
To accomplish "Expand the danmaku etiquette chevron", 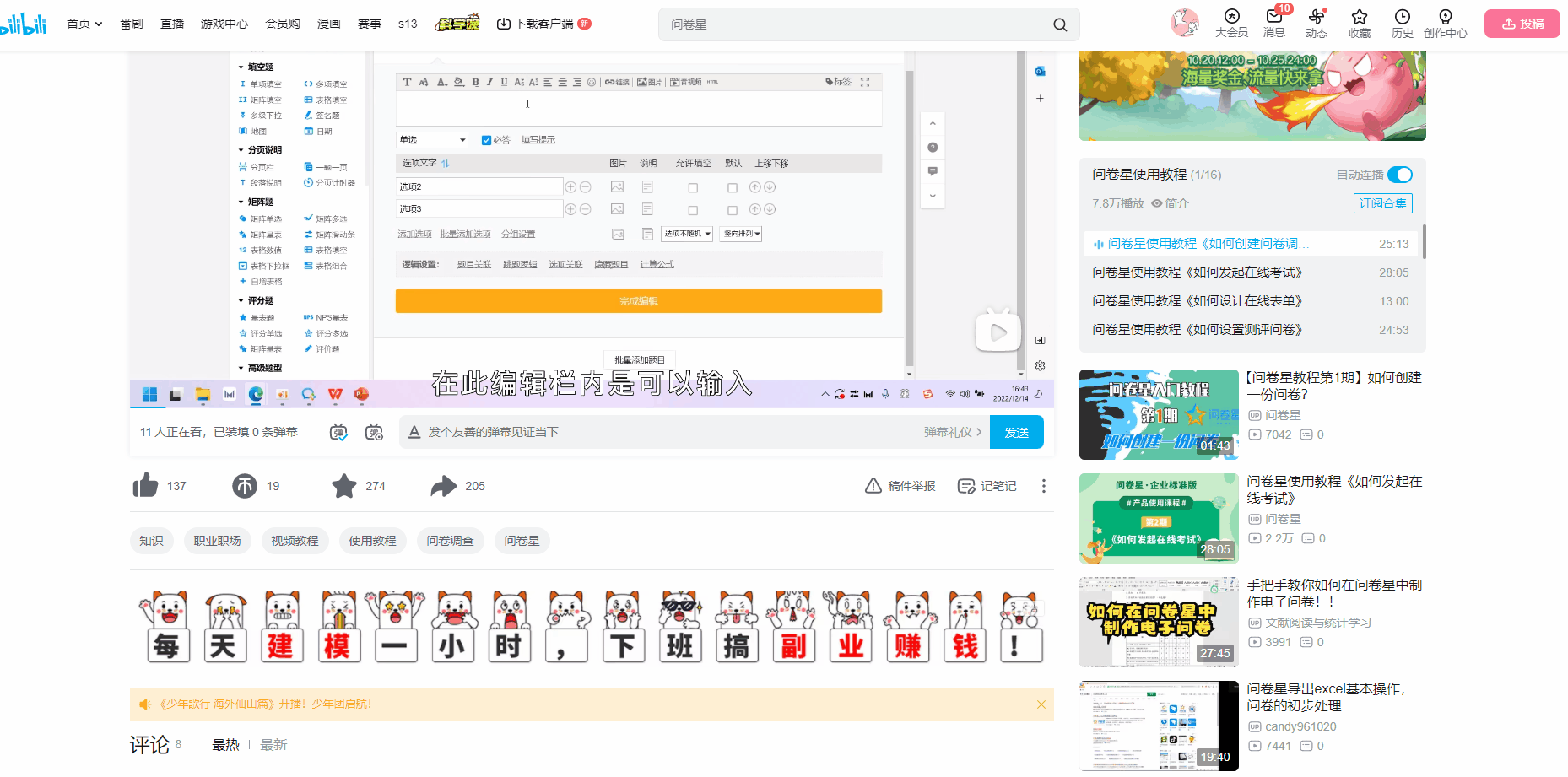I will (x=979, y=432).
